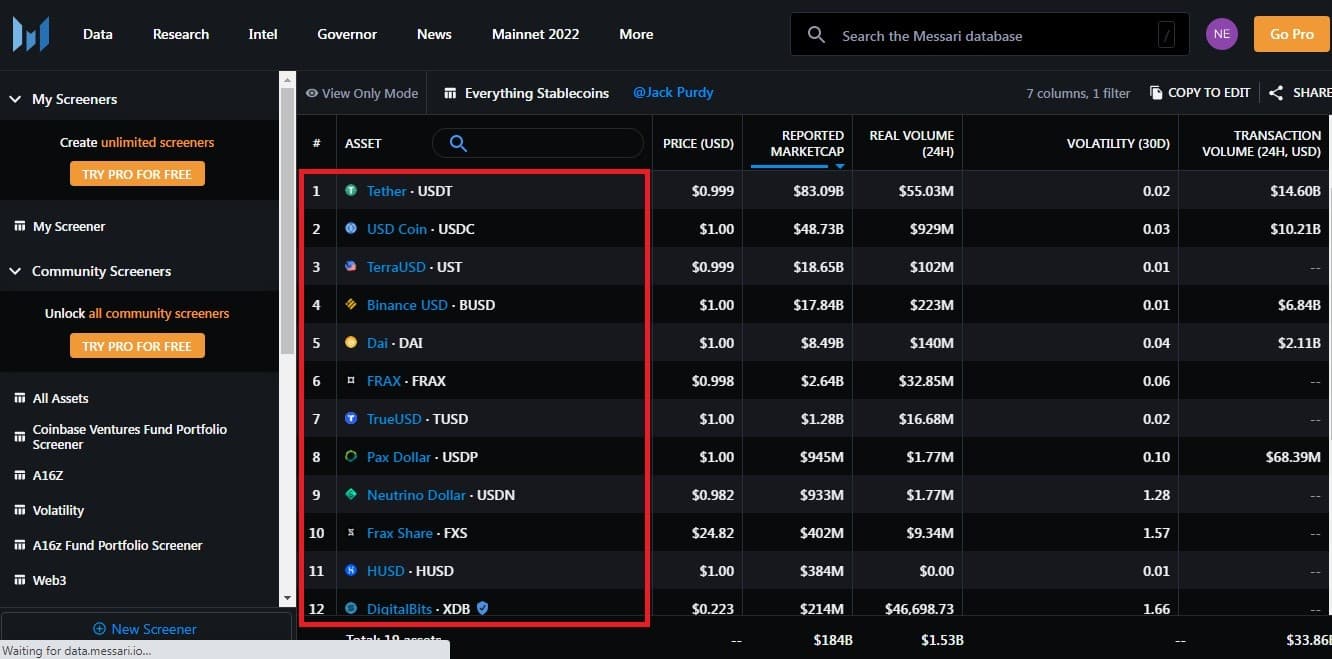Image resolution: width=1332 pixels, height=659 pixels.
Task: Sort by Reported Marketcap column
Action: point(807,143)
